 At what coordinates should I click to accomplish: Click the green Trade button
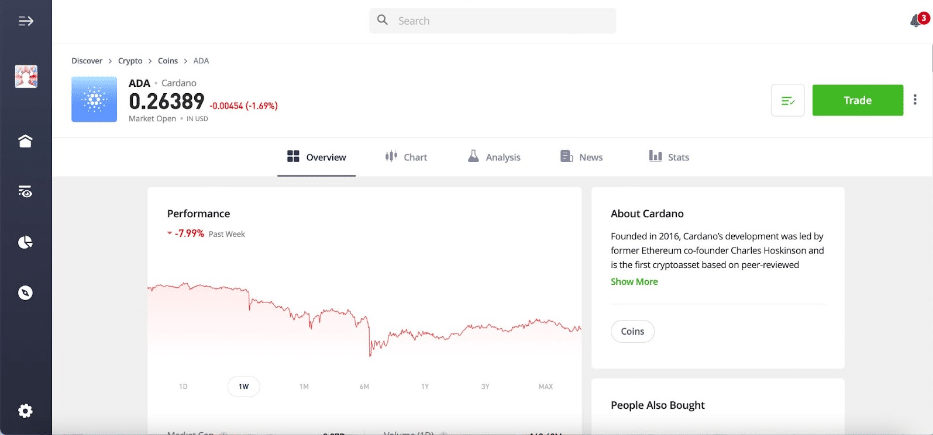click(857, 100)
